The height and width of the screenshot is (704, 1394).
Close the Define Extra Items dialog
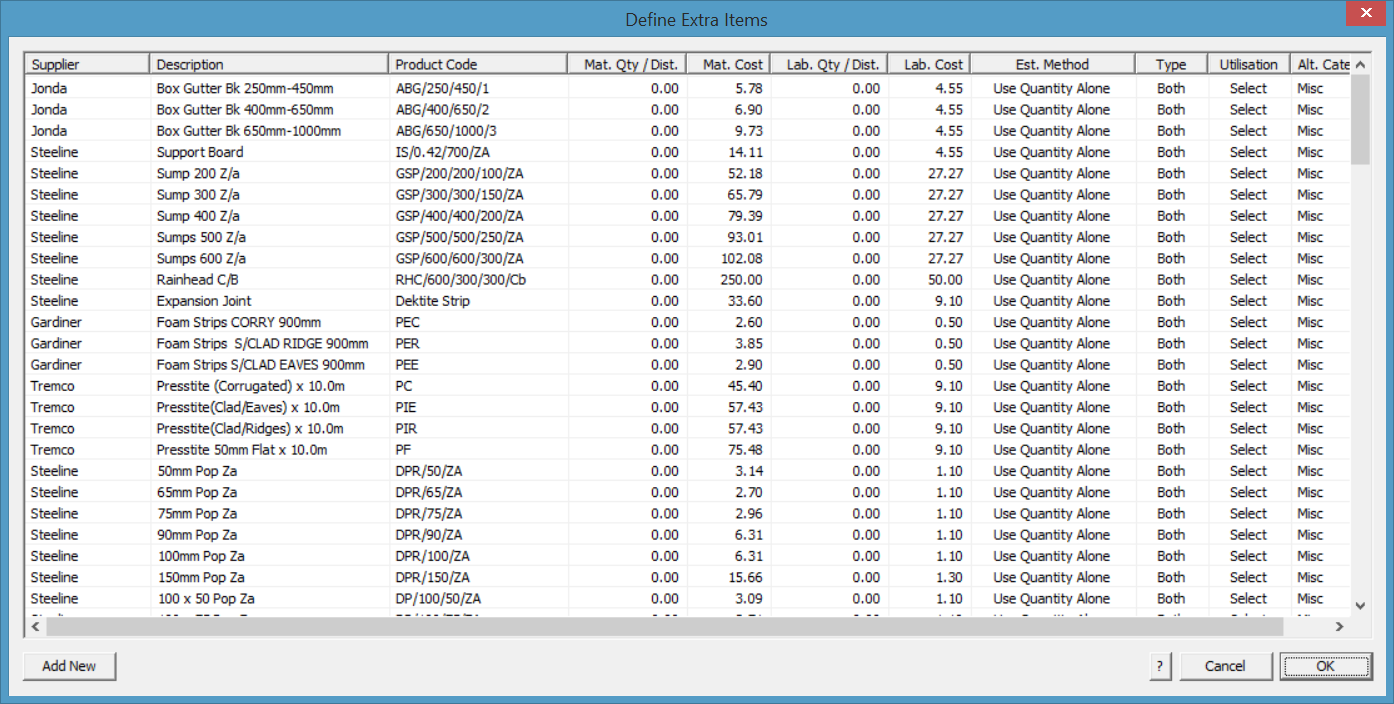tap(1365, 15)
